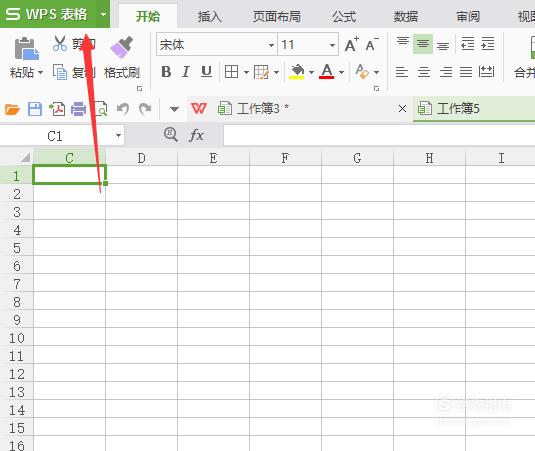Click the Name Box showing C1
The width and height of the screenshot is (535, 451).
(55, 136)
